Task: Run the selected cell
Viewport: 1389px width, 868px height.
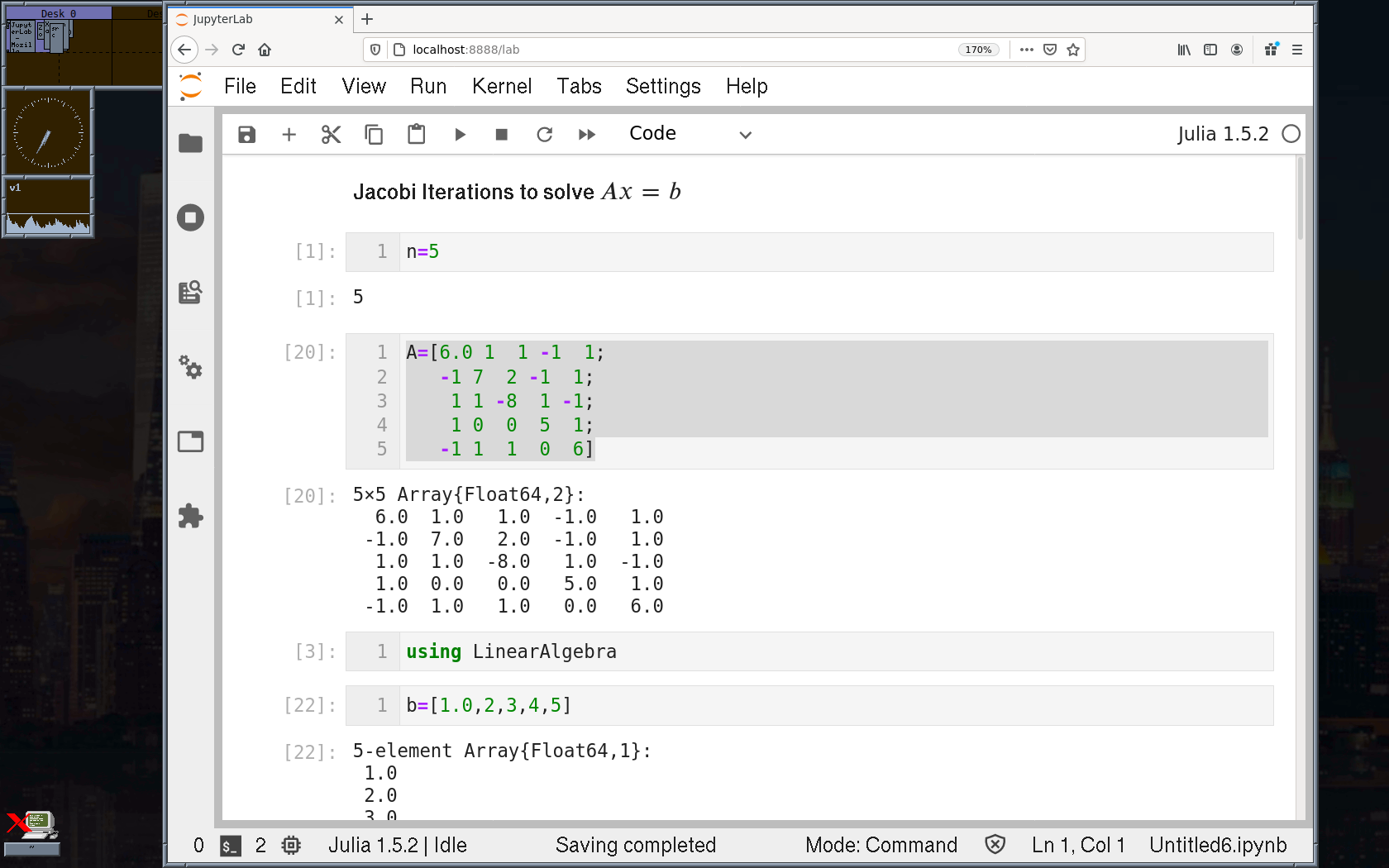Action: [x=460, y=134]
